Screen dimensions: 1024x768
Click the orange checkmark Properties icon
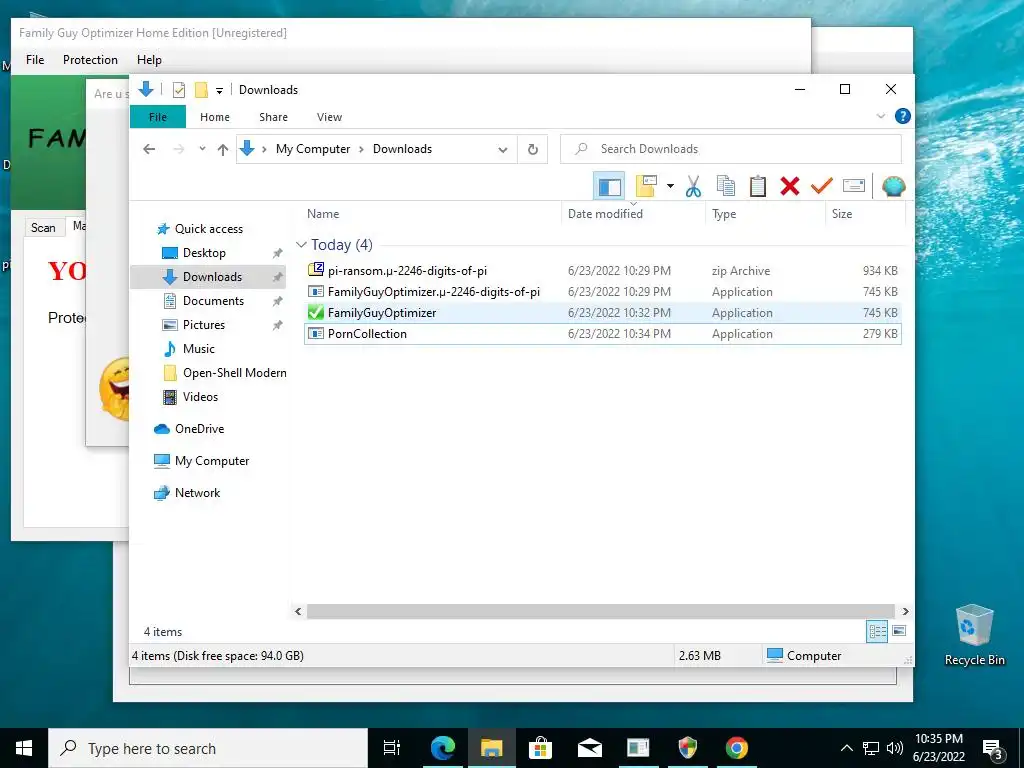822,186
